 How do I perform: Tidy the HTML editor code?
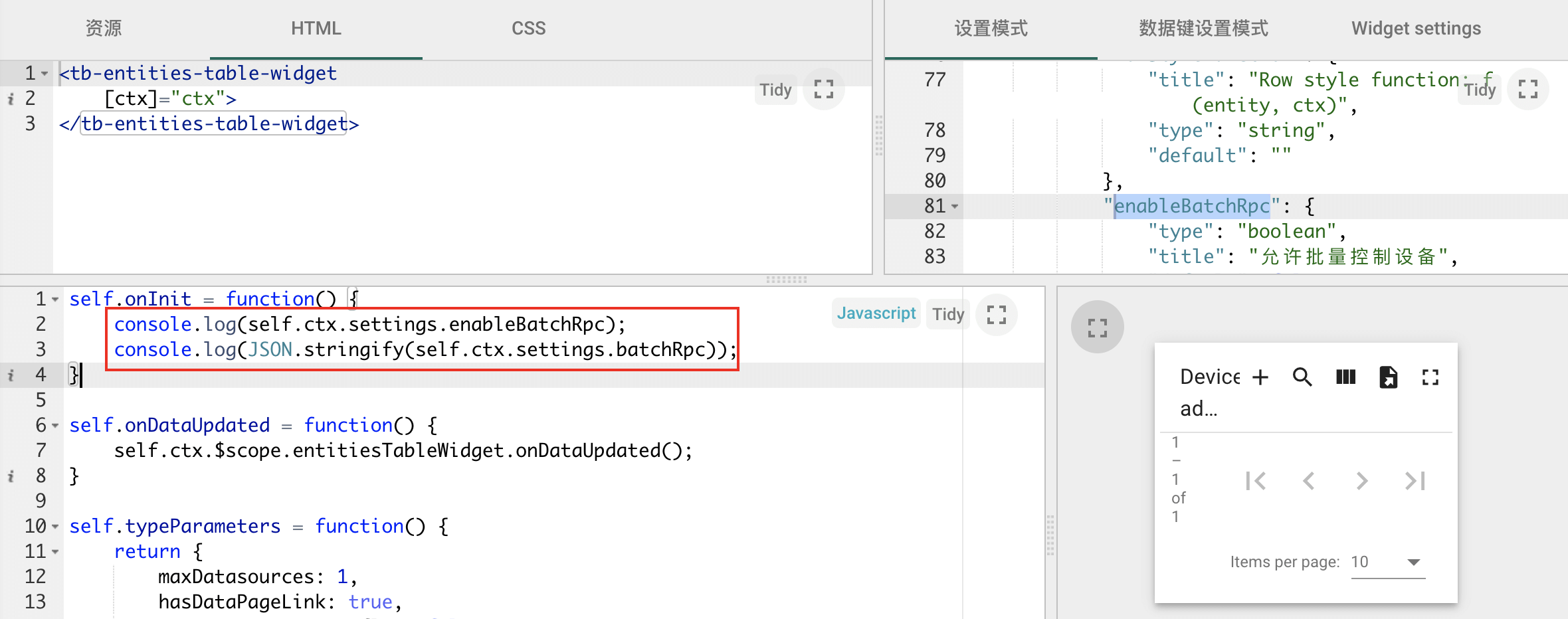[775, 90]
